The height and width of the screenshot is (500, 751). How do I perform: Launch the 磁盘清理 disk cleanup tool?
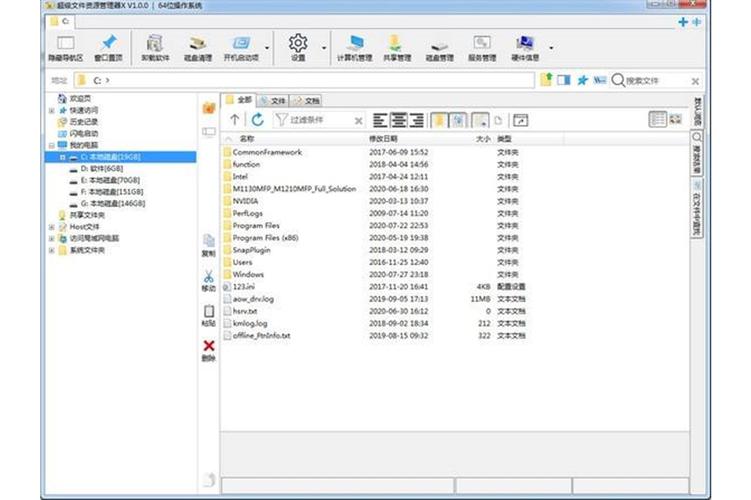[199, 45]
